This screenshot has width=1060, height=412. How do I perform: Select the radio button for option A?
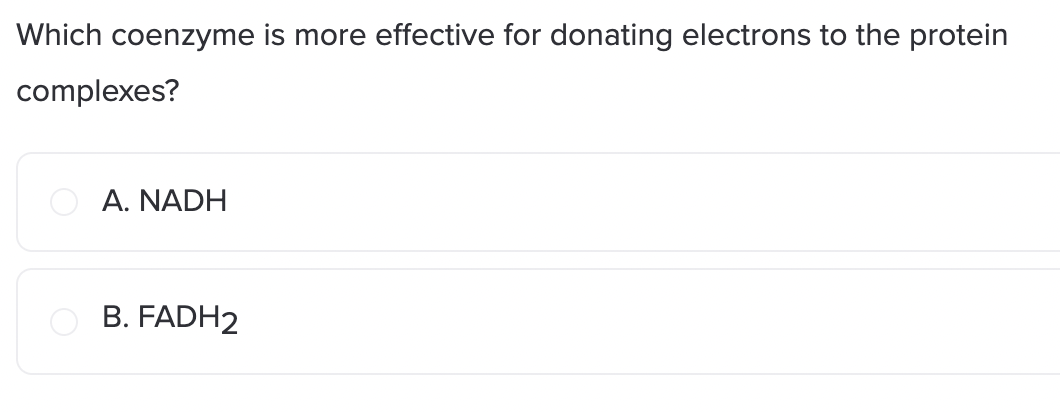point(64,202)
